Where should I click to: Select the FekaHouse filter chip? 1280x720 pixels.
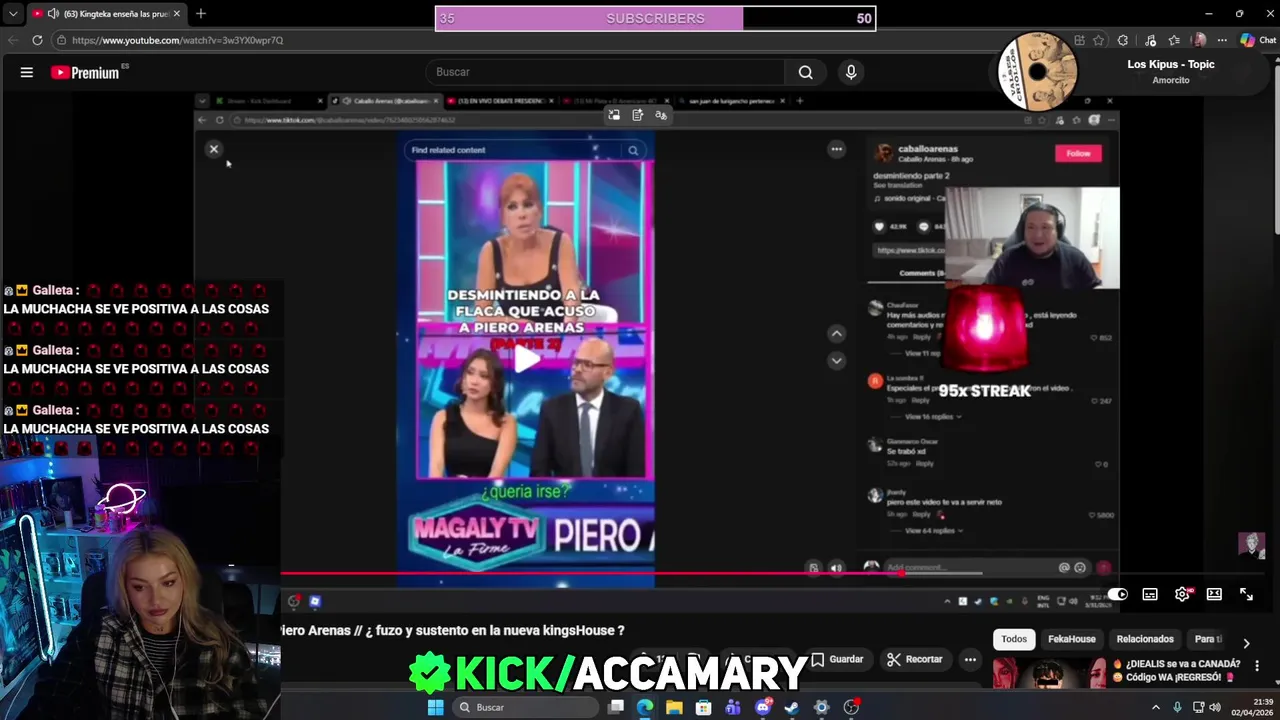pyautogui.click(x=1071, y=639)
